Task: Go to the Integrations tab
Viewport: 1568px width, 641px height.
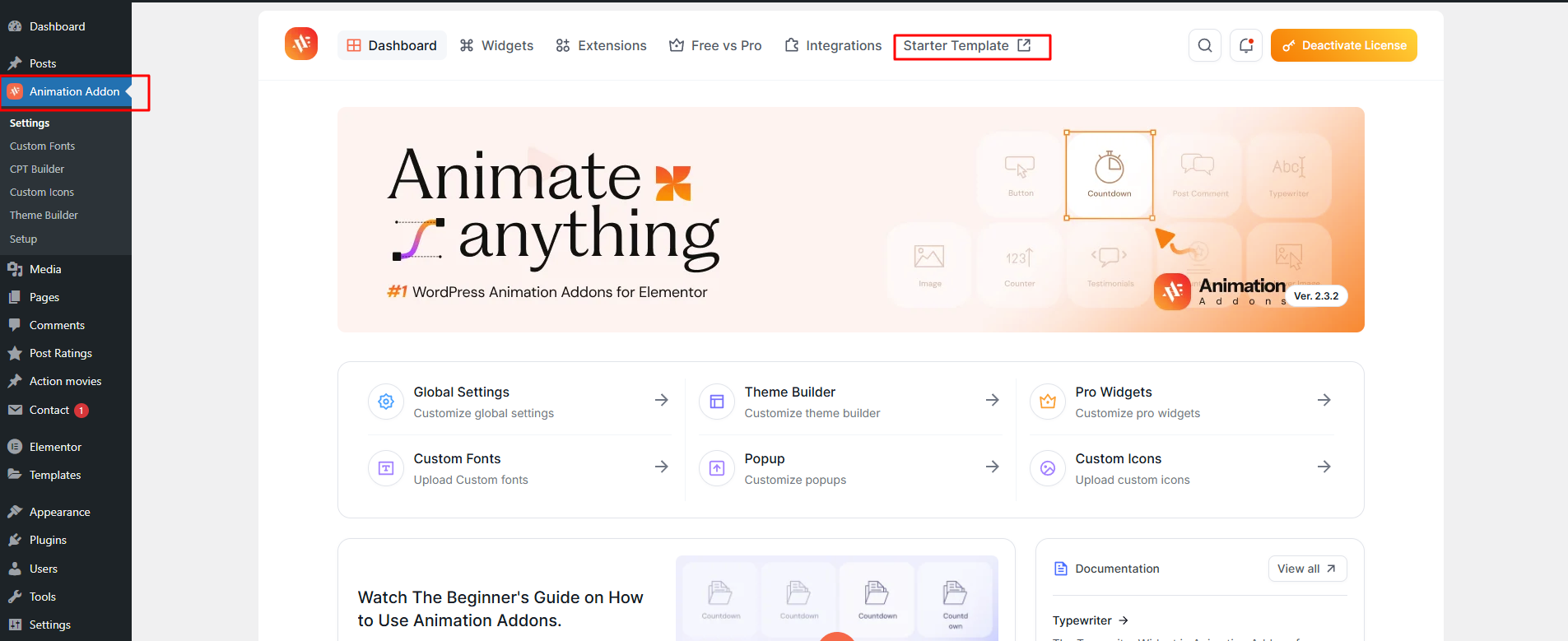Action: (833, 45)
